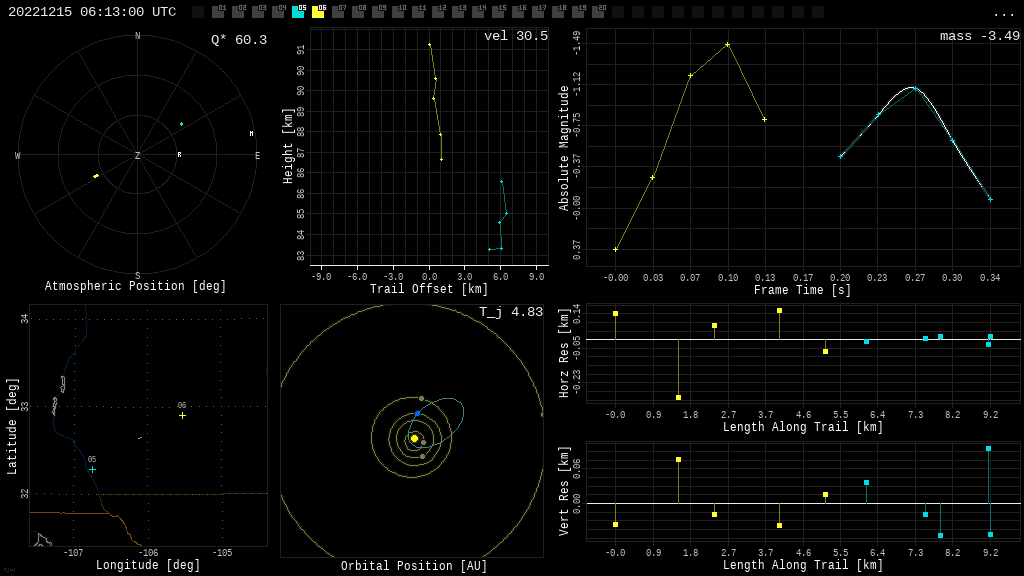Toggle the yellow station 06 indicator
The image size is (1024, 576).
pos(318,12)
